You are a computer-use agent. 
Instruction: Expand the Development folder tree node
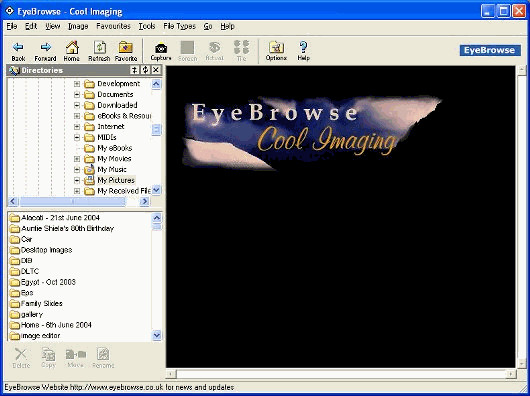(77, 84)
